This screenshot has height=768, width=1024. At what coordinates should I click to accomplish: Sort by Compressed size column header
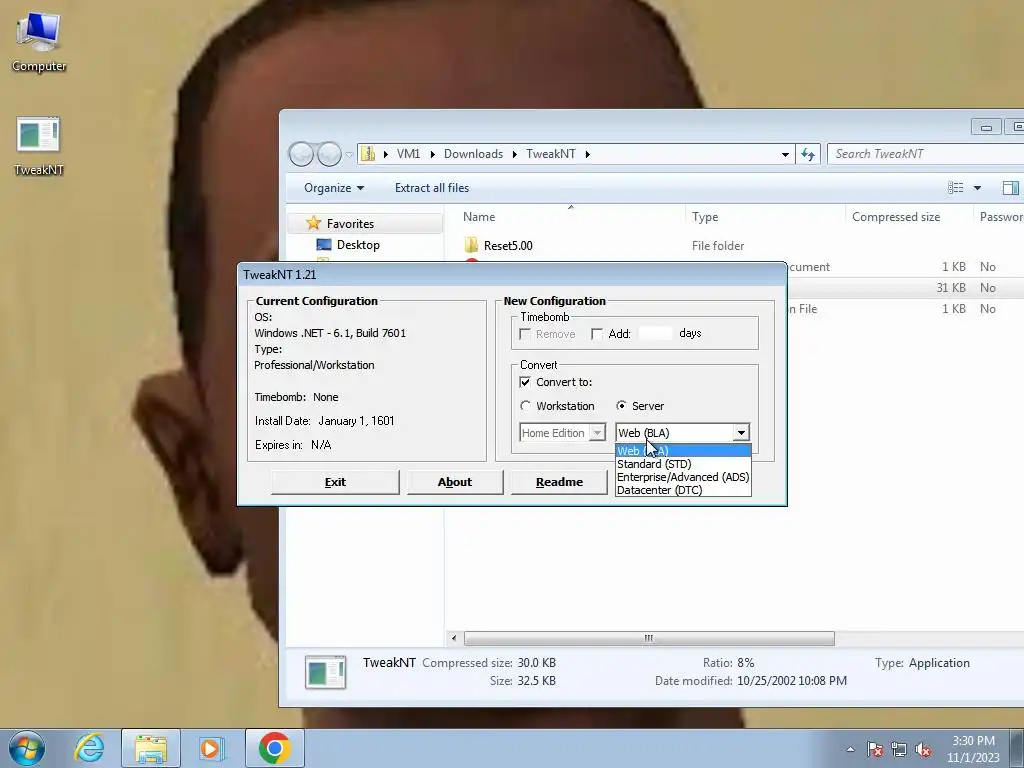click(896, 217)
